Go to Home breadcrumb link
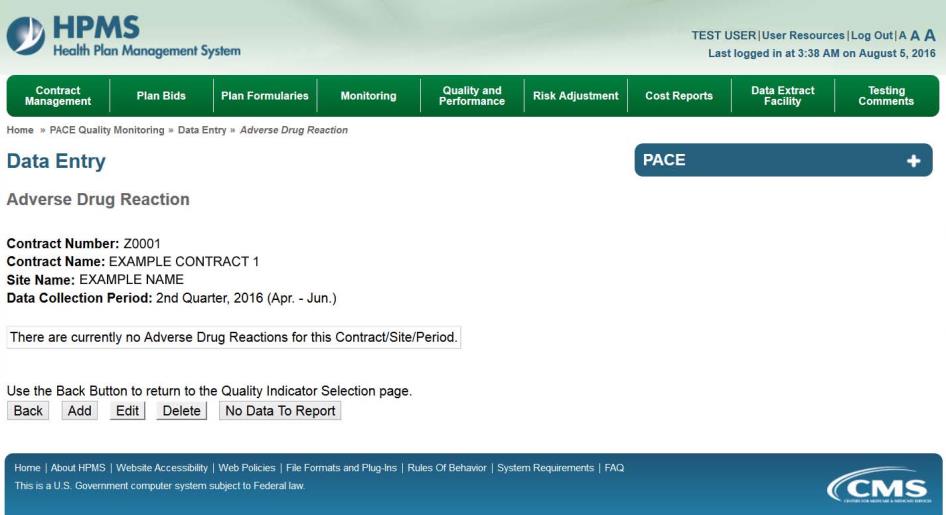This screenshot has height=515, width=946. [20, 130]
